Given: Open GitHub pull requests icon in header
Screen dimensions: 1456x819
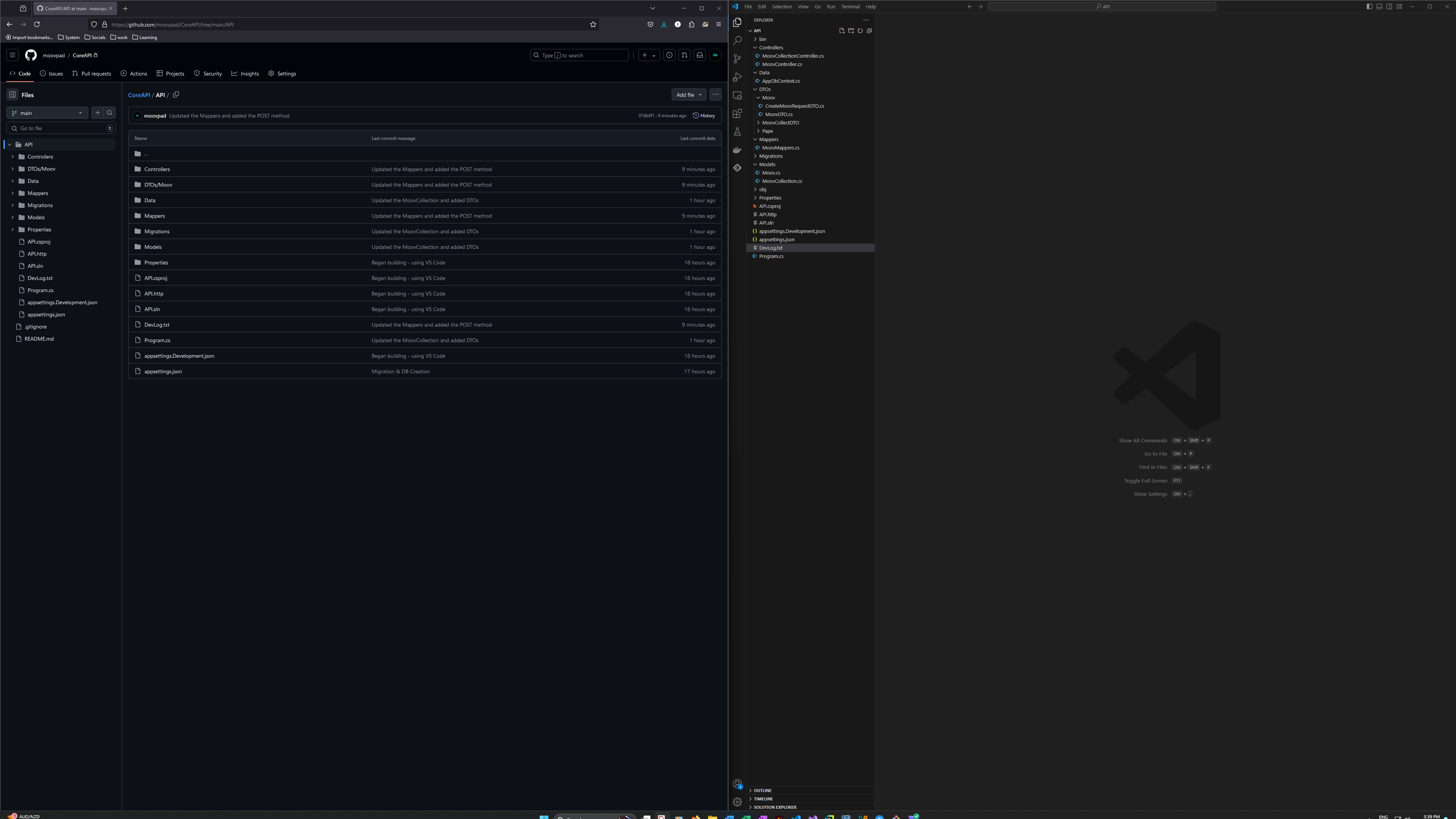Looking at the screenshot, I should [685, 55].
